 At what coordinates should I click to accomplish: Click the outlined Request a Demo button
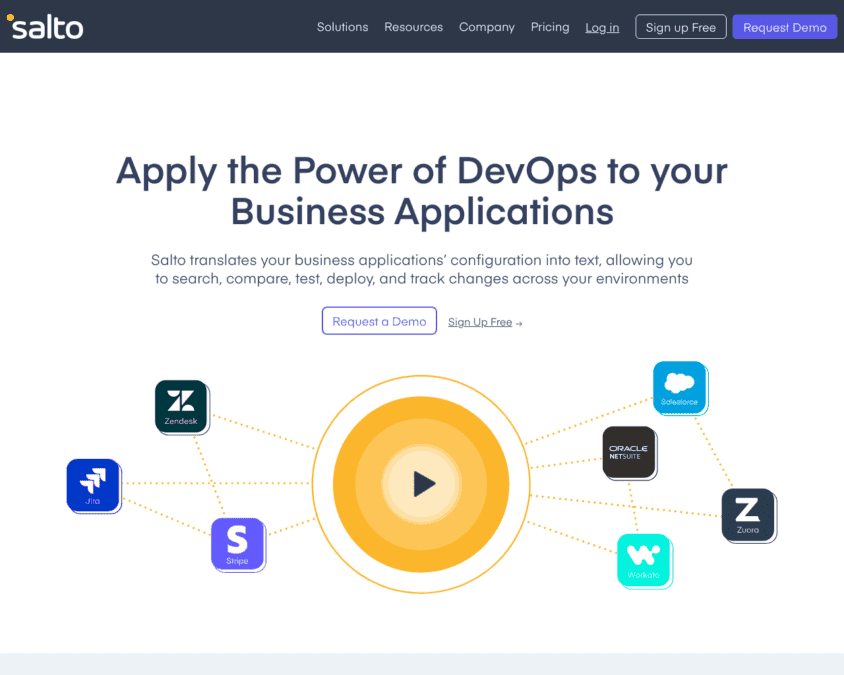click(x=379, y=321)
